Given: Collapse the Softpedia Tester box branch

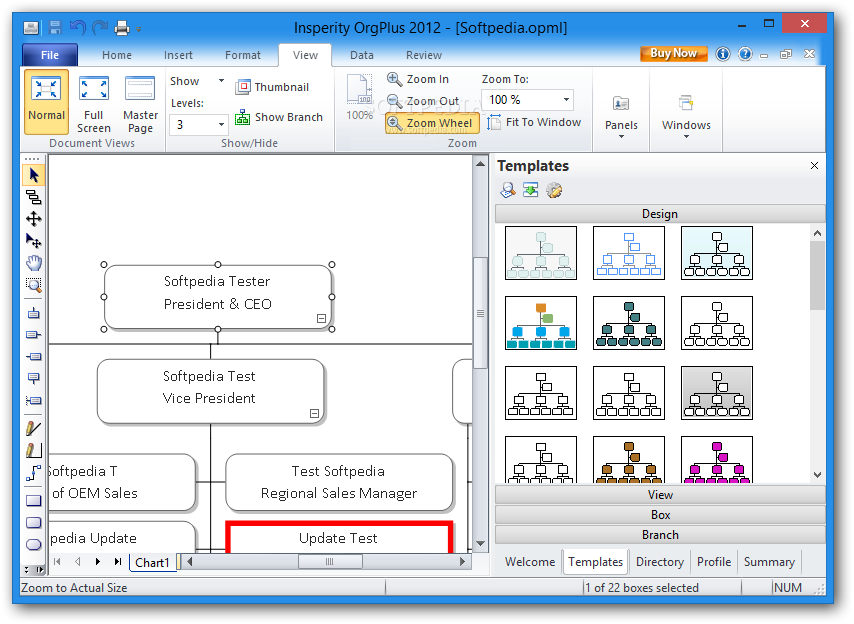Looking at the screenshot, I should [321, 319].
